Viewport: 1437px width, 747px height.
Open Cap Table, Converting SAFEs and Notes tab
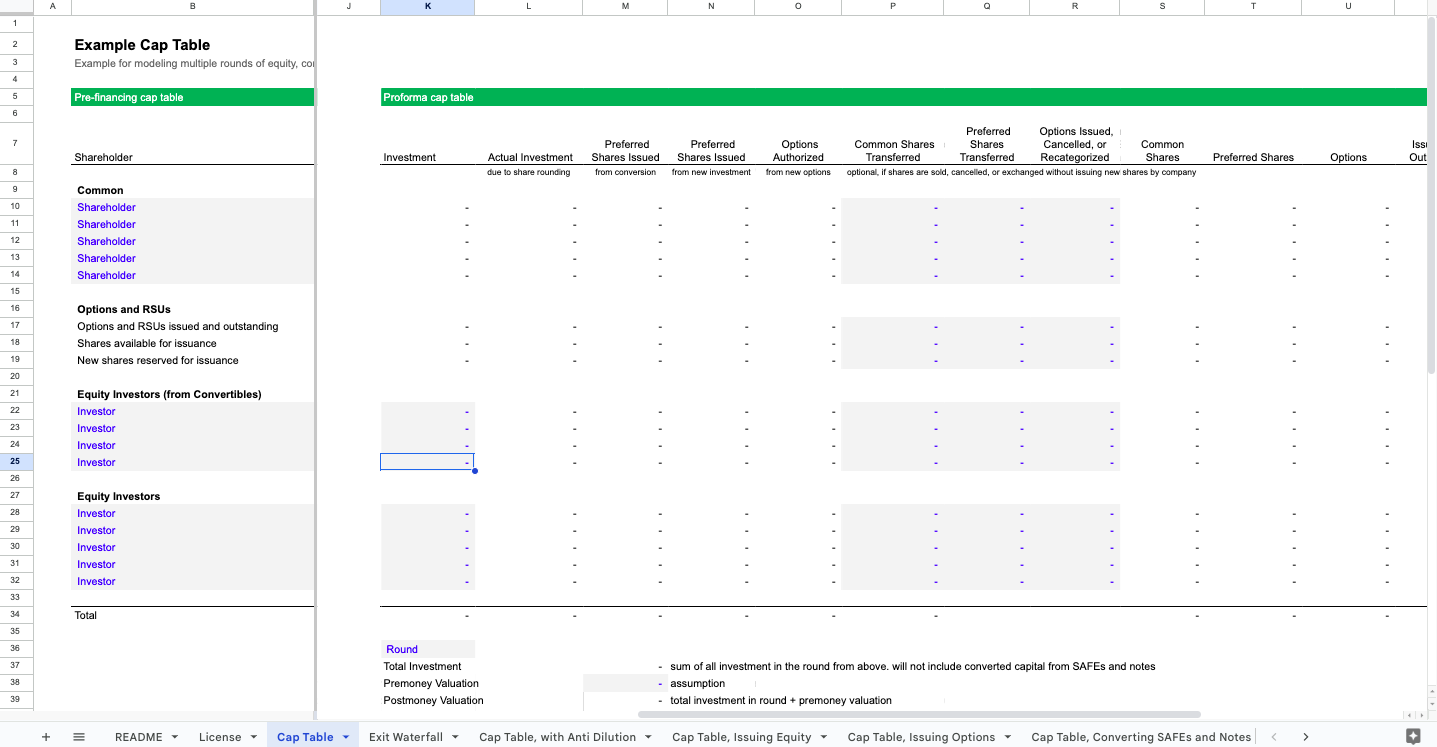click(1141, 737)
